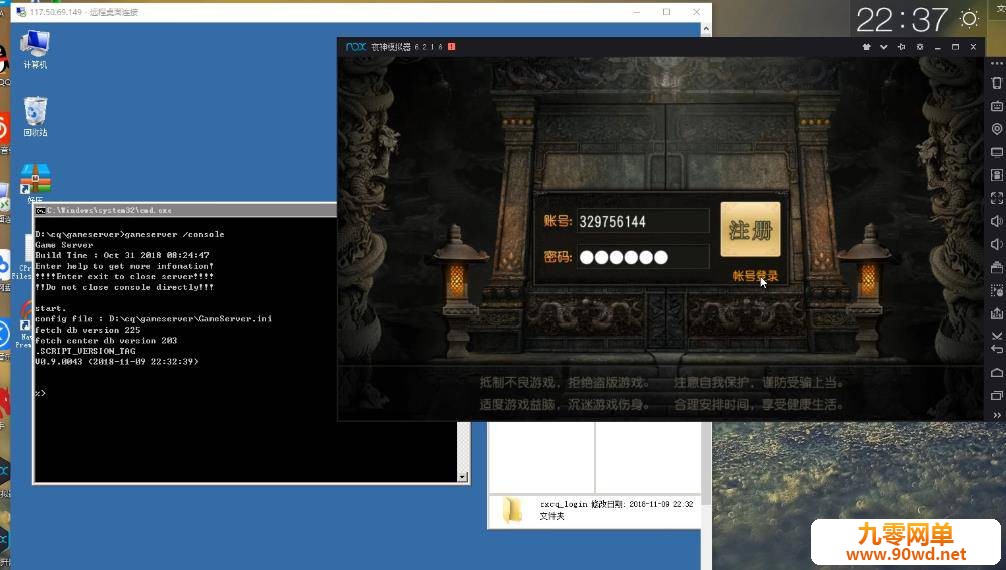Open the Nox theme (shirt) icon
The image size is (1006, 570).
[x=866, y=47]
